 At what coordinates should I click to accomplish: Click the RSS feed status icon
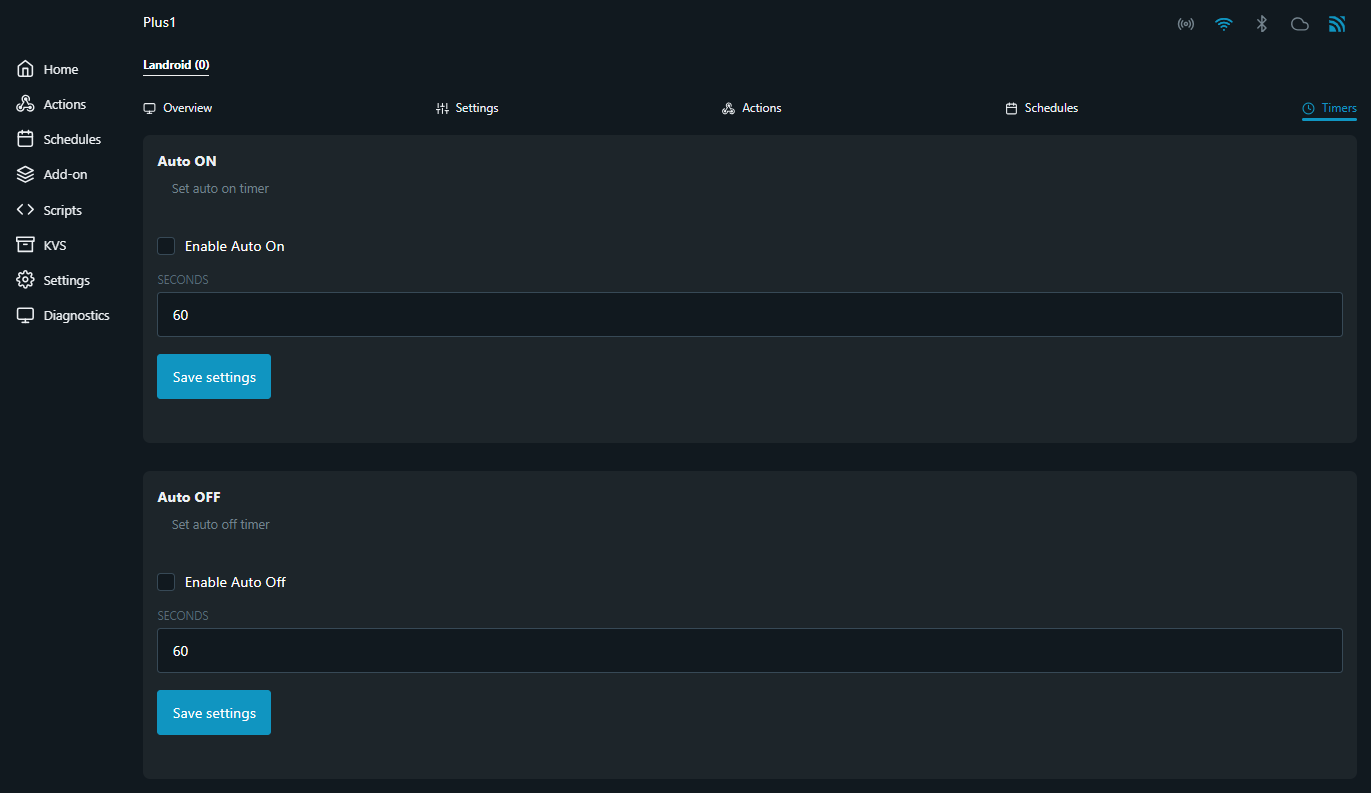pyautogui.click(x=1337, y=24)
